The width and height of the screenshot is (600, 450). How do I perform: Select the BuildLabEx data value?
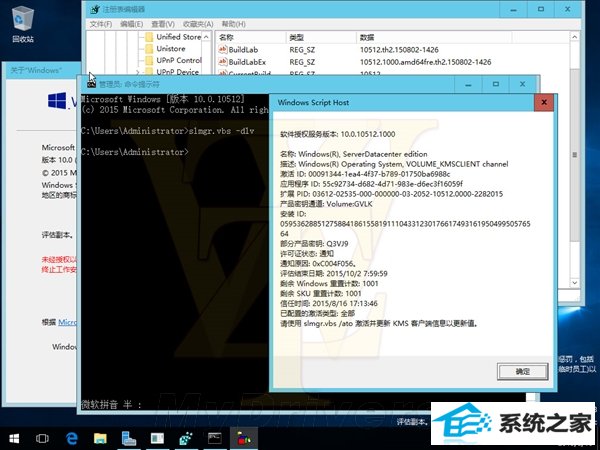click(426, 62)
